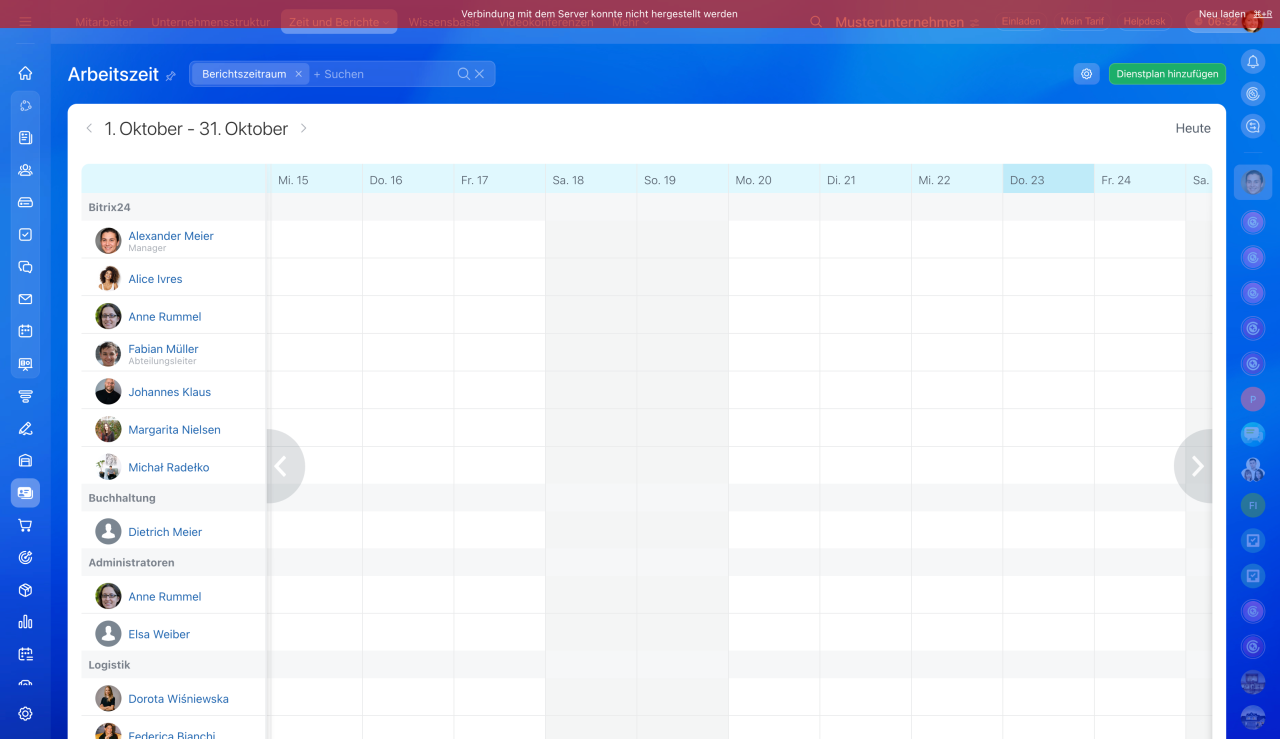The height and width of the screenshot is (739, 1280).
Task: Open the gear settings next to Dienstplan hinzufügen
Action: (1086, 74)
